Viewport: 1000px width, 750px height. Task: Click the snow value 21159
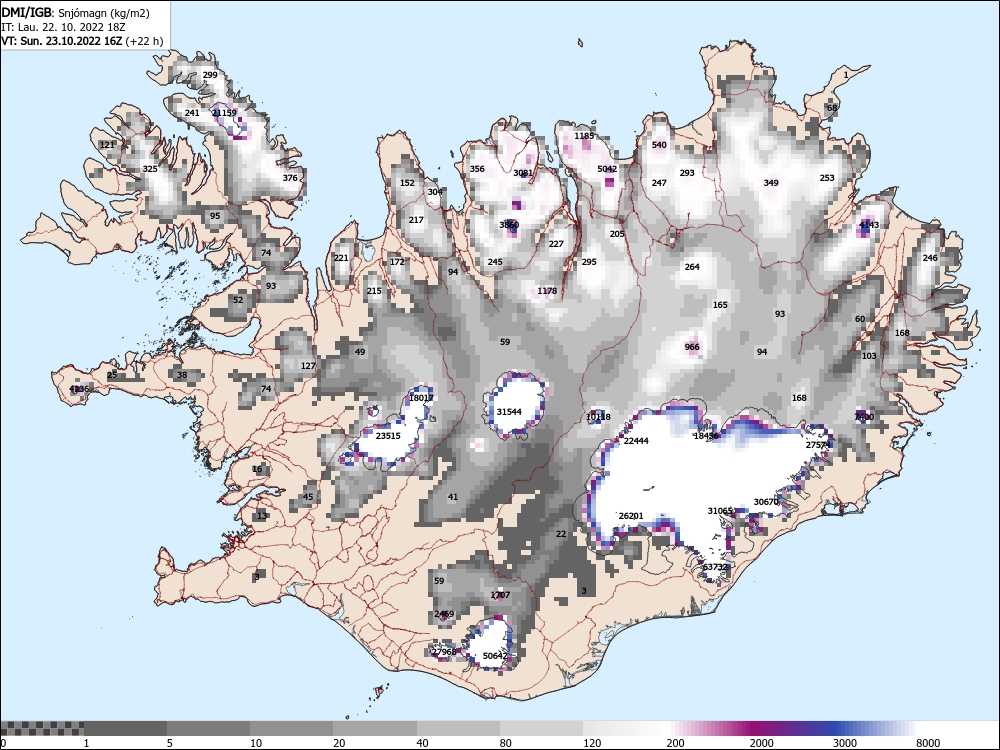(224, 113)
